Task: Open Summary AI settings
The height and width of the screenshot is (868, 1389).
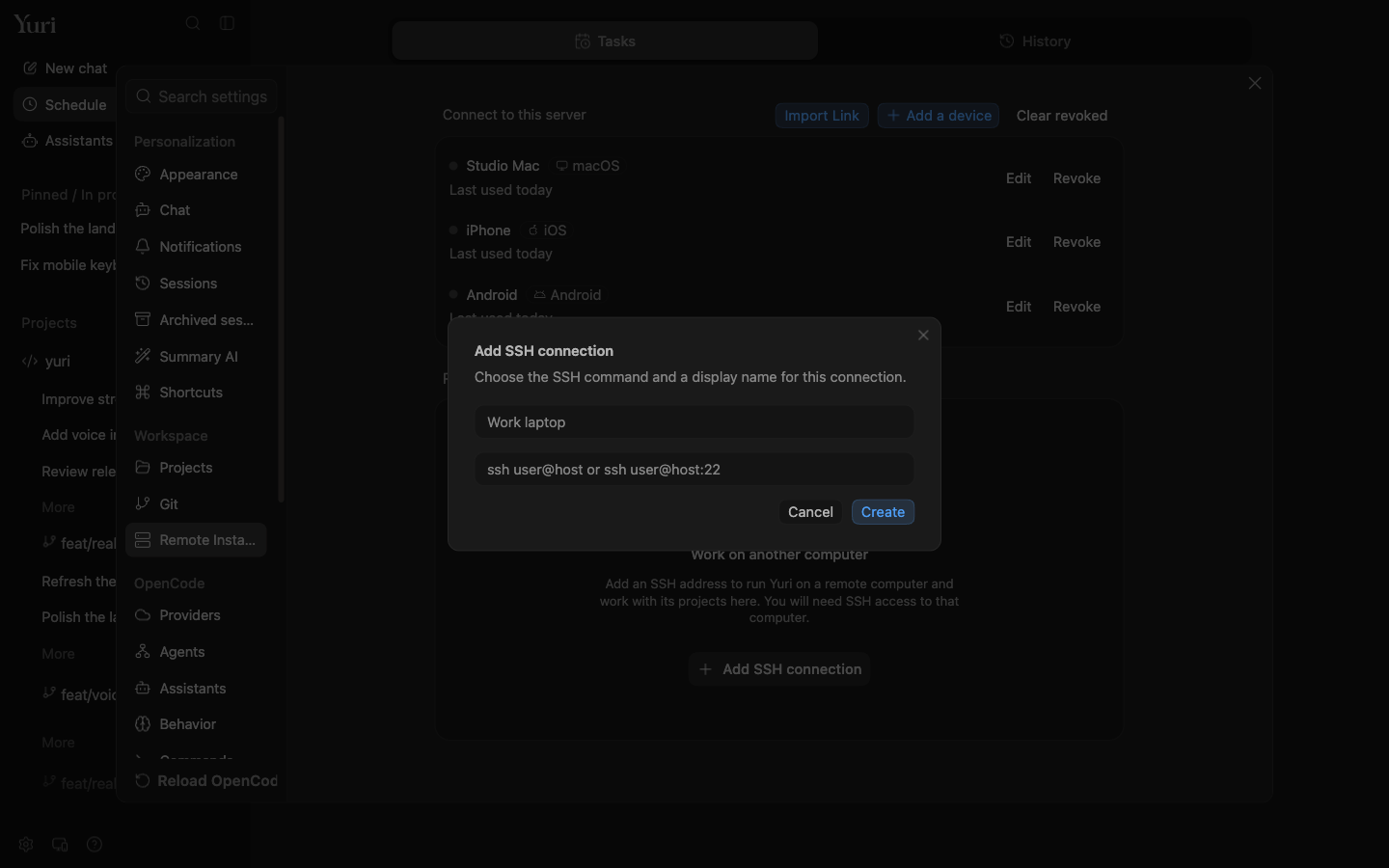Action: click(196, 357)
